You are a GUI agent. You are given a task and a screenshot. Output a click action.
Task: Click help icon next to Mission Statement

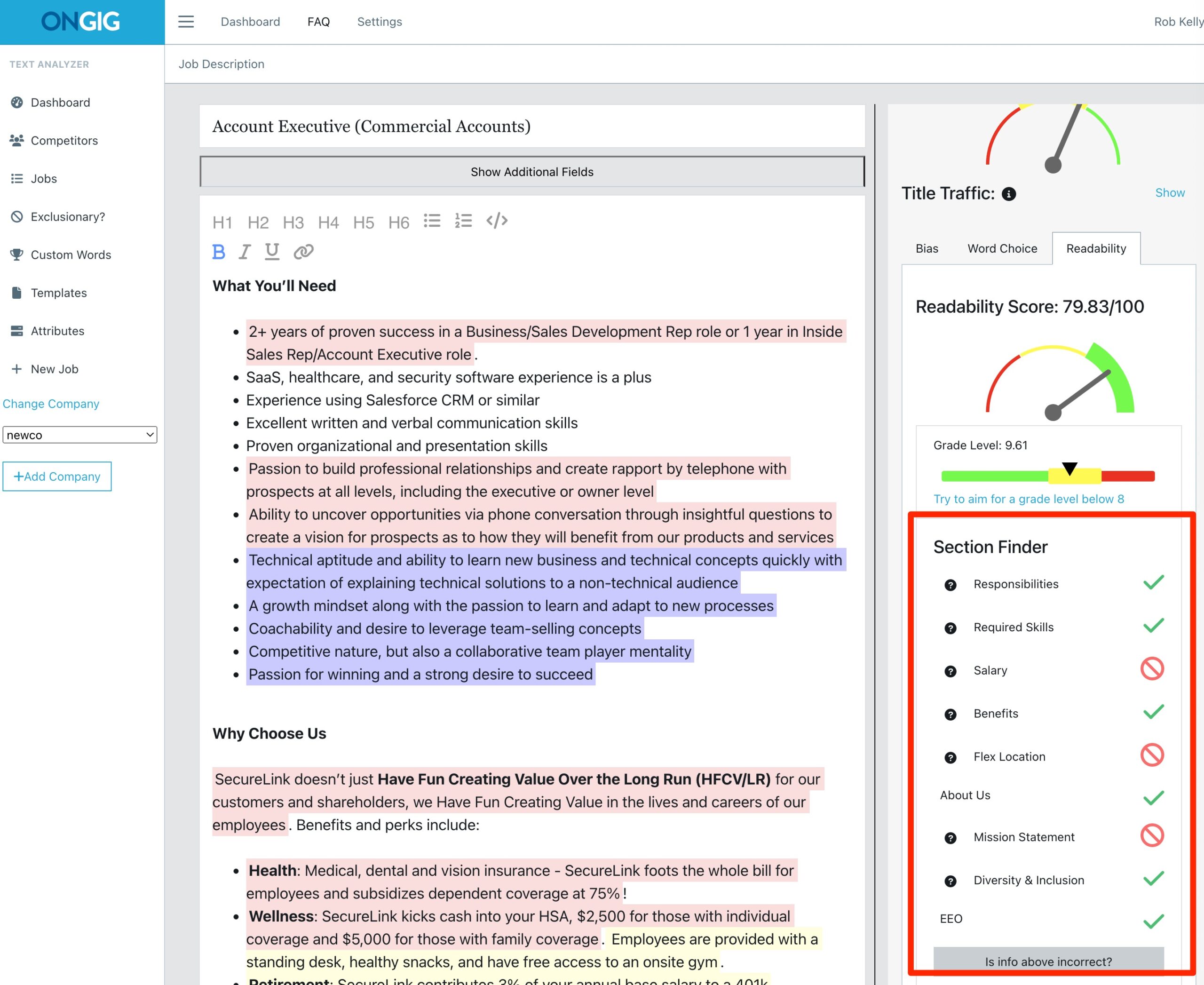pyautogui.click(x=951, y=838)
